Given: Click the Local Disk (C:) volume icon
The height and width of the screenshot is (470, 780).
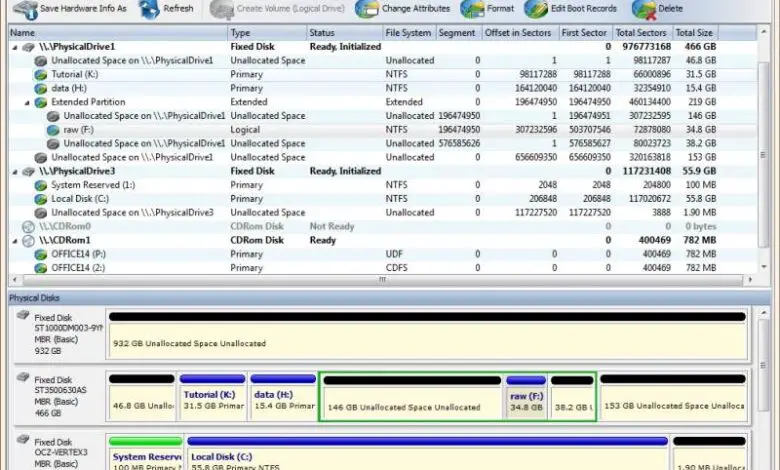Looking at the screenshot, I should (x=40, y=199).
